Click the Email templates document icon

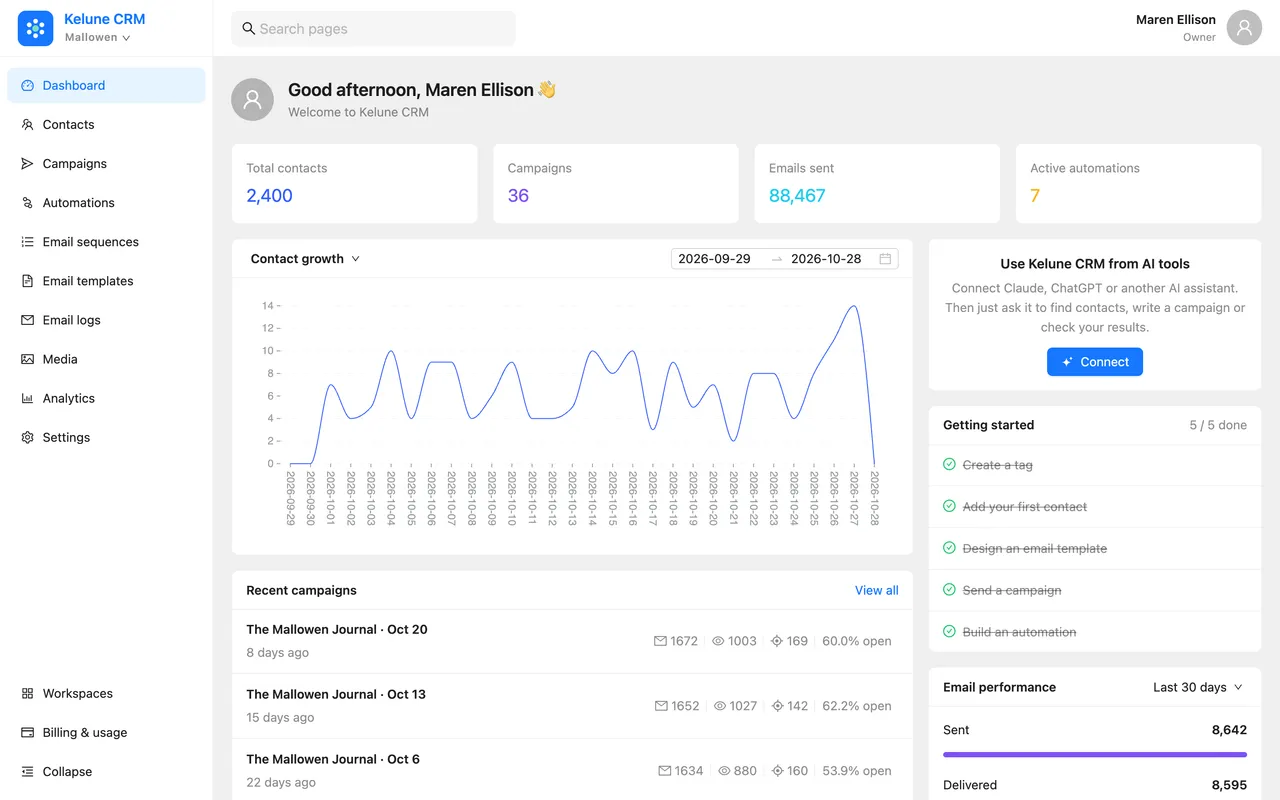point(28,281)
